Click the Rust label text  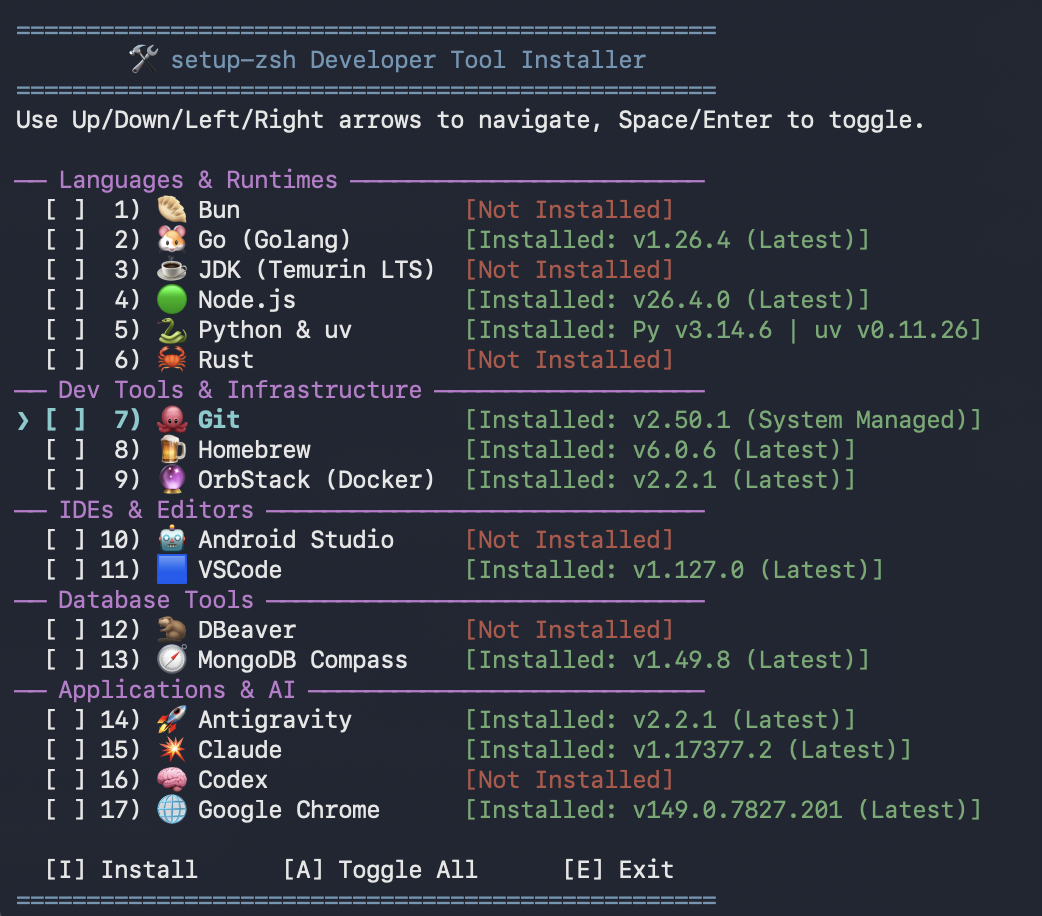coord(226,360)
